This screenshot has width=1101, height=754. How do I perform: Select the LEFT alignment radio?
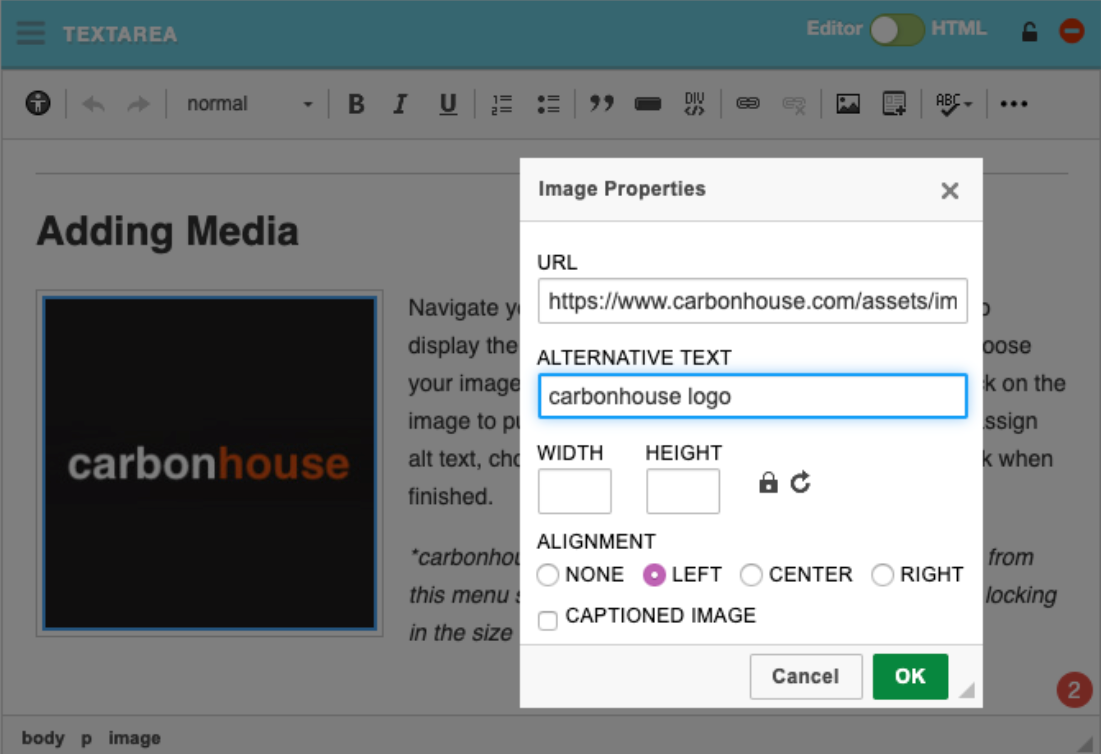pos(654,575)
